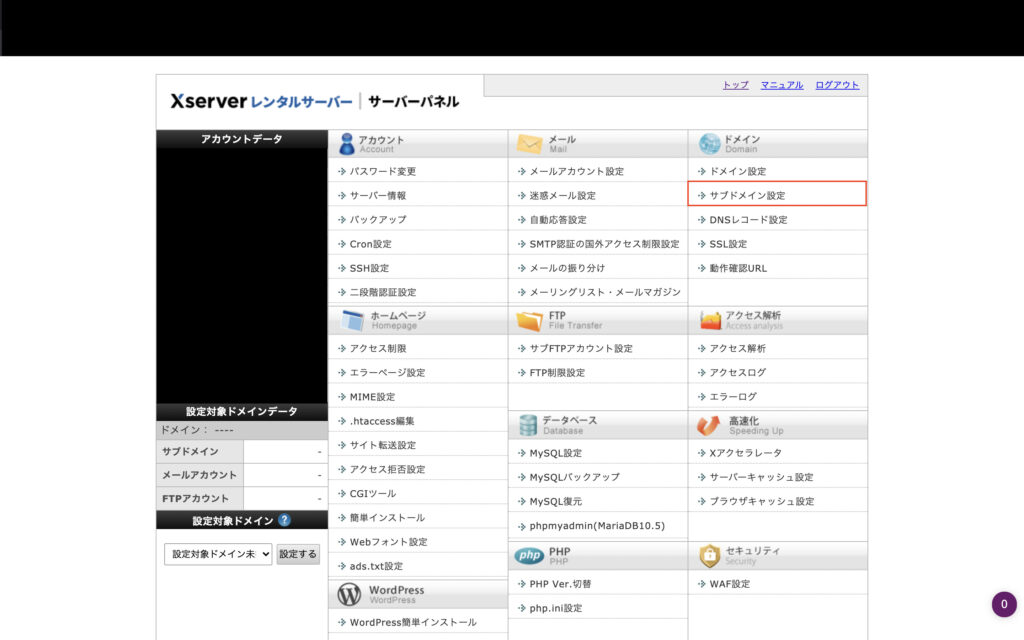The width and height of the screenshot is (1024, 640).
Task: Open WordPress簡単インストール
Action: (413, 622)
